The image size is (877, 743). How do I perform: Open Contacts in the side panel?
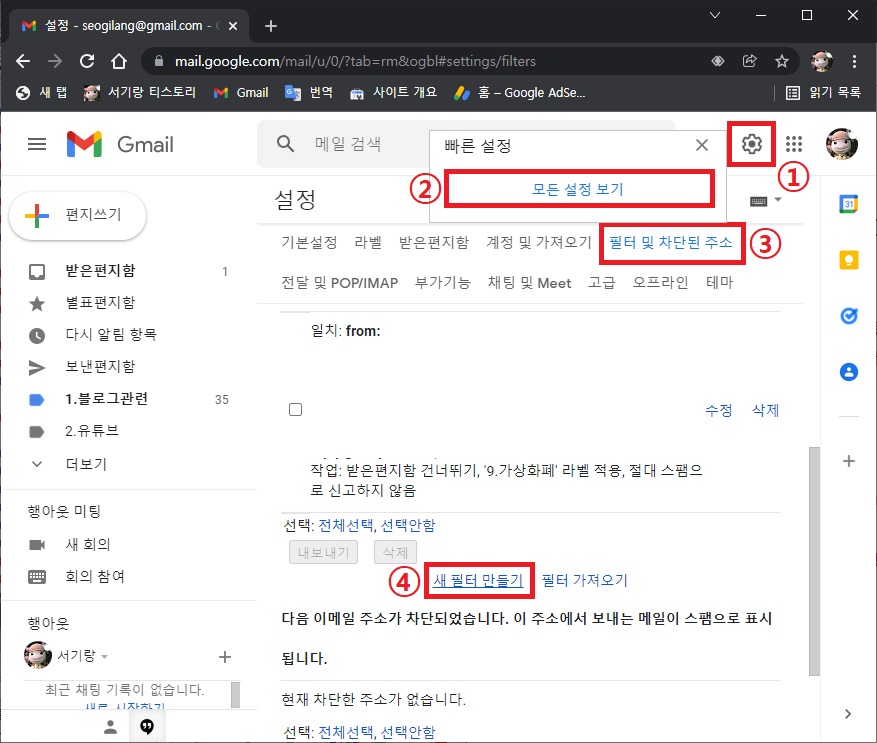coord(848,371)
